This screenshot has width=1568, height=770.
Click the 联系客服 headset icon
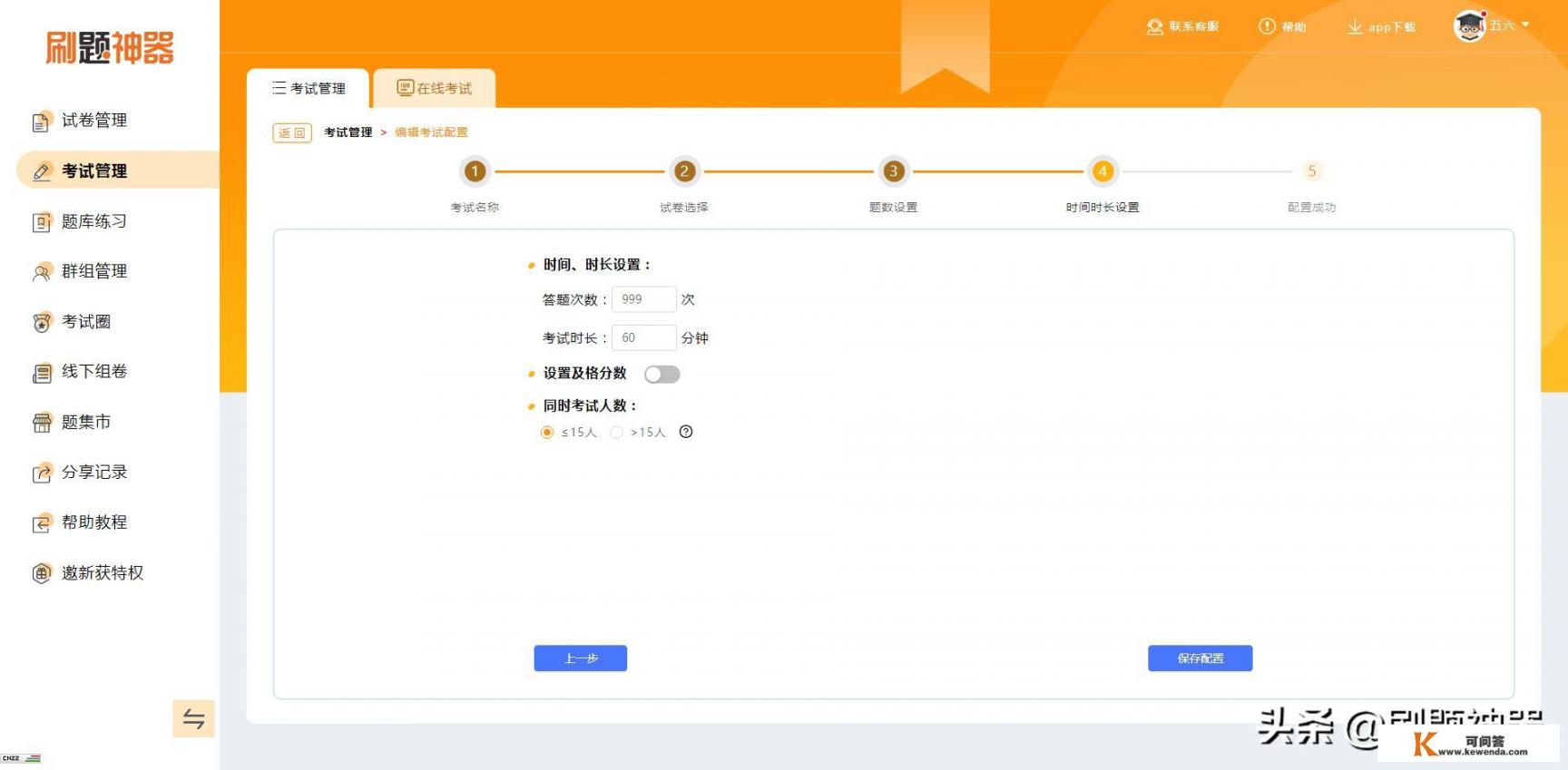click(1154, 27)
